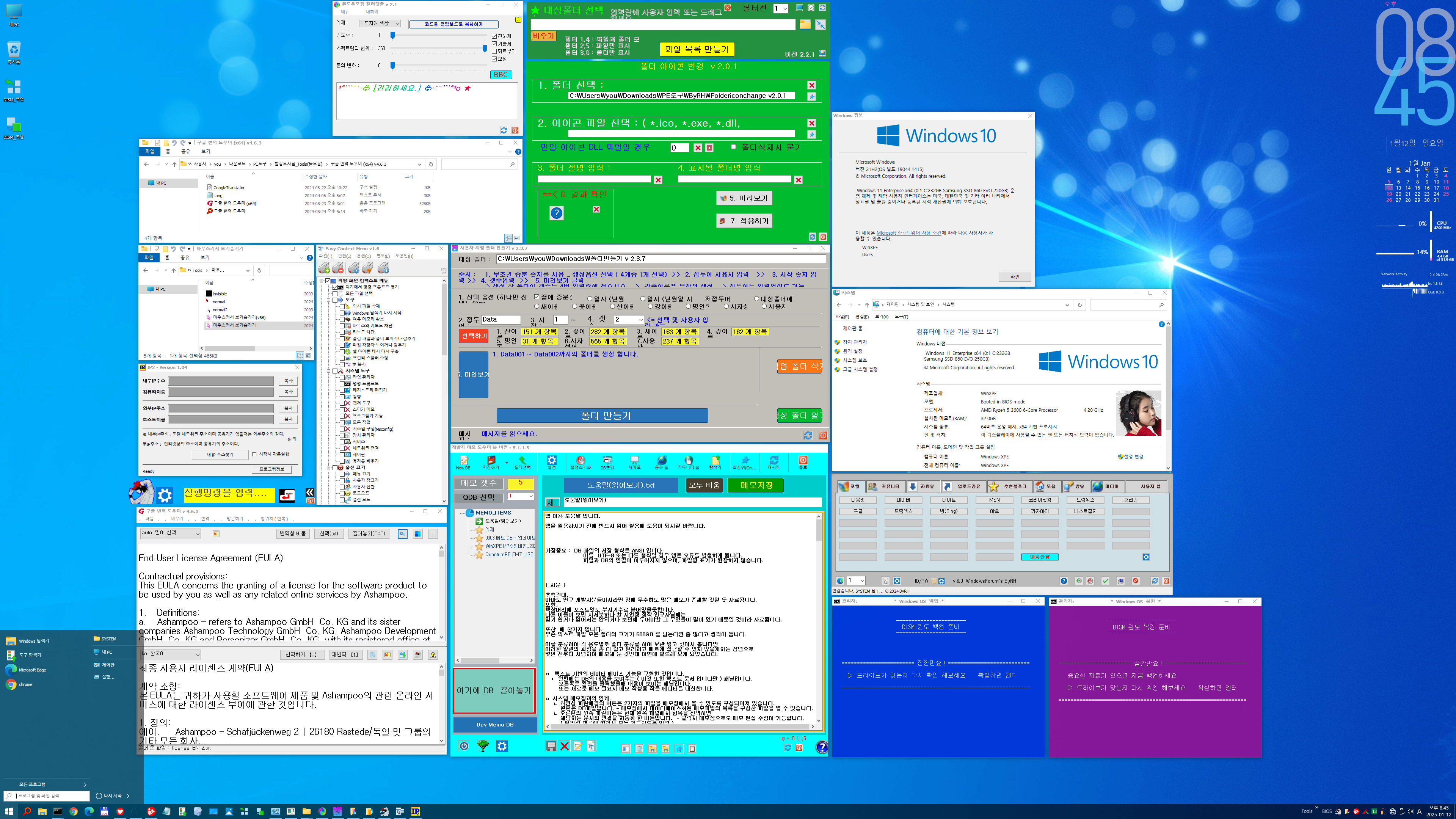This screenshot has width=1456, height=819.
Task: Open browser number dropdown in web launcher
Action: point(856,581)
